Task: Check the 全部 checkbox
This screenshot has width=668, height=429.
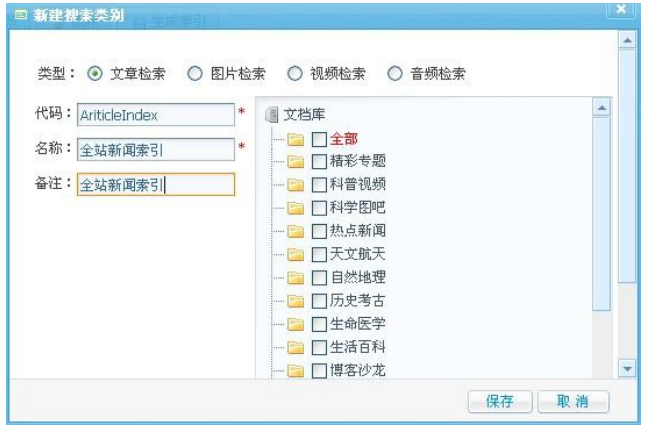Action: (319, 139)
